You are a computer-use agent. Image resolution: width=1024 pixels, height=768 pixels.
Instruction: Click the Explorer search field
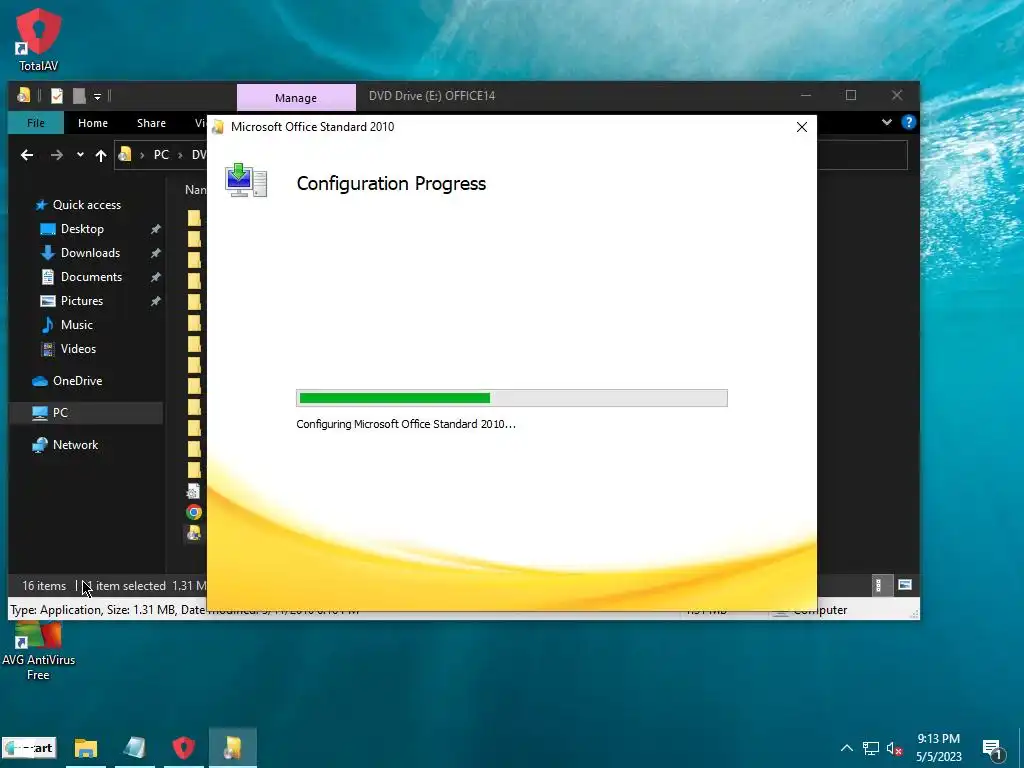[862, 155]
